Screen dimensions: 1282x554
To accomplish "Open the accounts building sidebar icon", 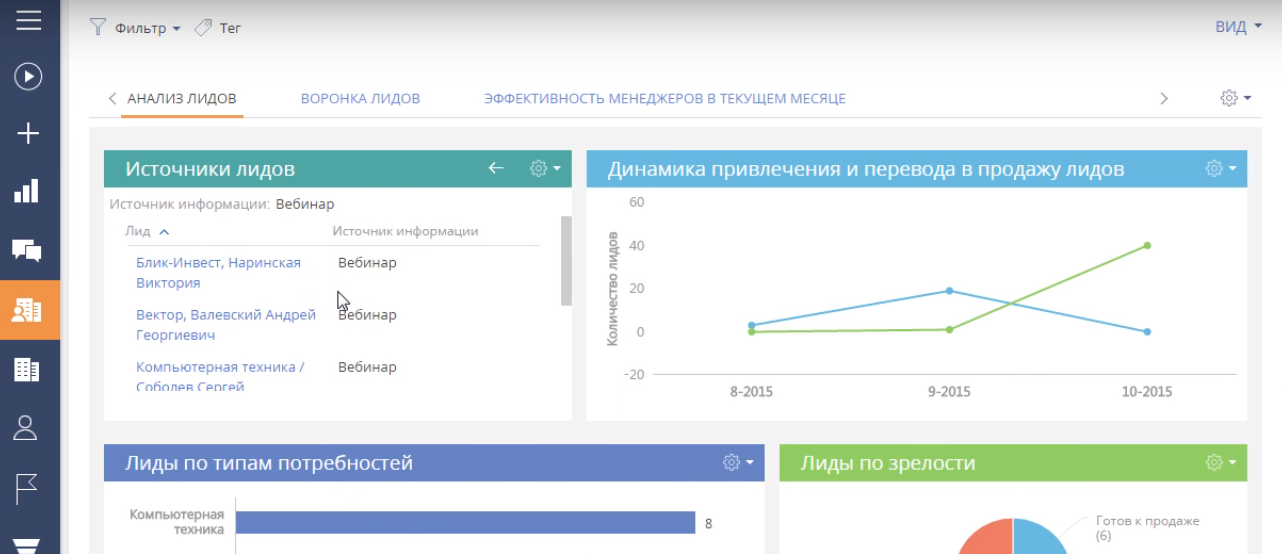I will pyautogui.click(x=27, y=370).
